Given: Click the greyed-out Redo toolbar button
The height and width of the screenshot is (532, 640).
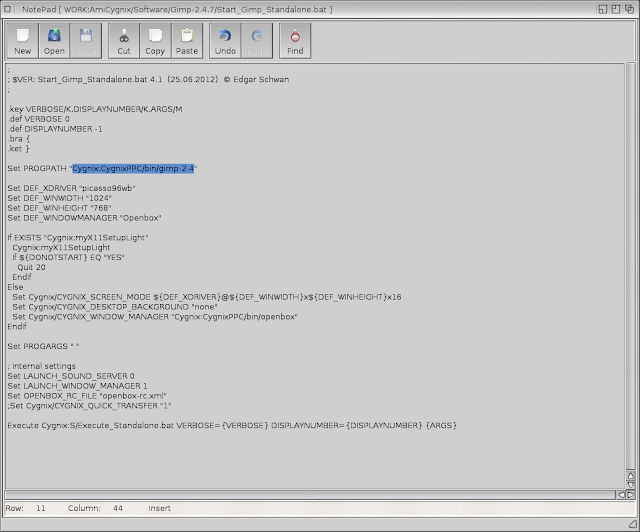Looking at the screenshot, I should 257,41.
